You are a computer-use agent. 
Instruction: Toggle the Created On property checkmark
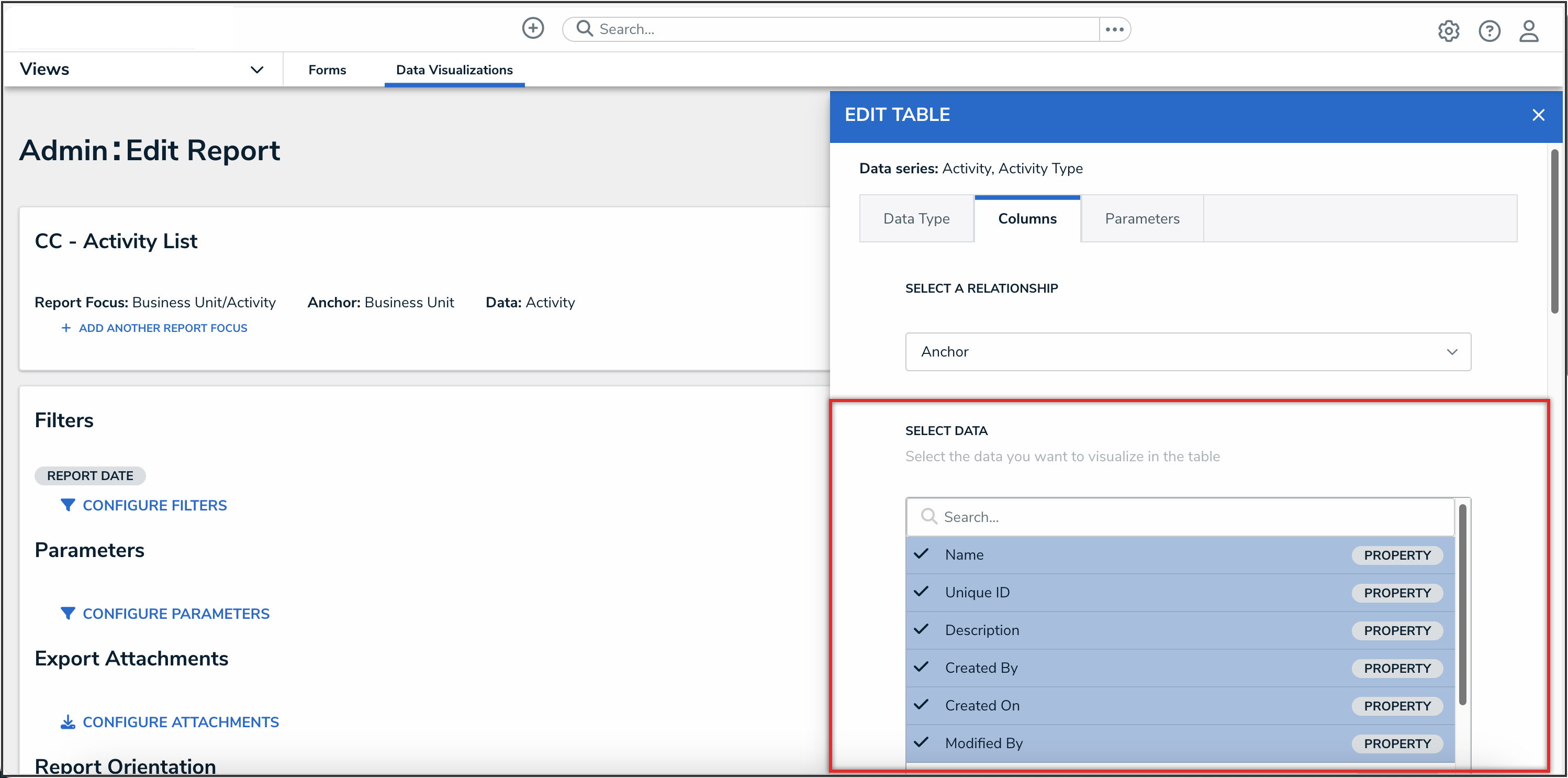(922, 705)
